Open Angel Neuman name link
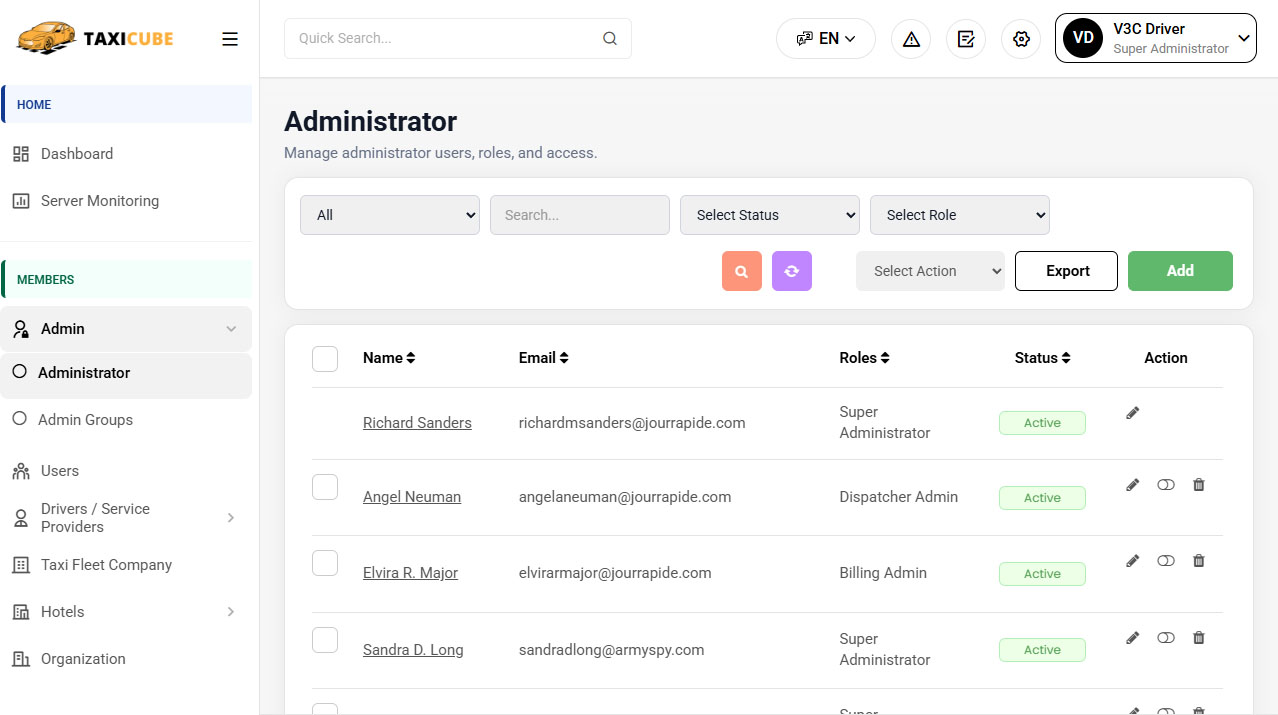Viewport: 1278px width, 715px height. 412,497
